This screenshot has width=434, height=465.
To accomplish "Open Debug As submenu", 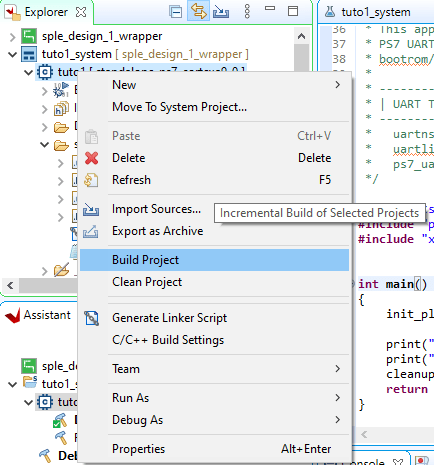I will pos(214,420).
